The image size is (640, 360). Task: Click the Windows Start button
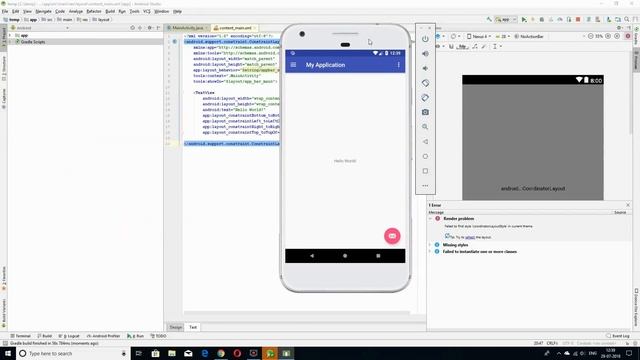point(8,353)
